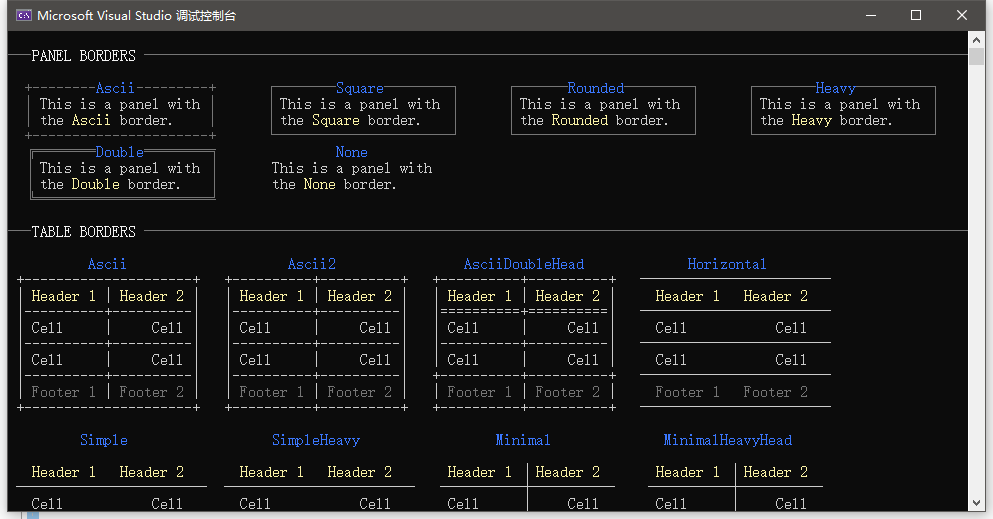
Task: Click the 'MinimalHeavyHead' table title
Action: (728, 440)
